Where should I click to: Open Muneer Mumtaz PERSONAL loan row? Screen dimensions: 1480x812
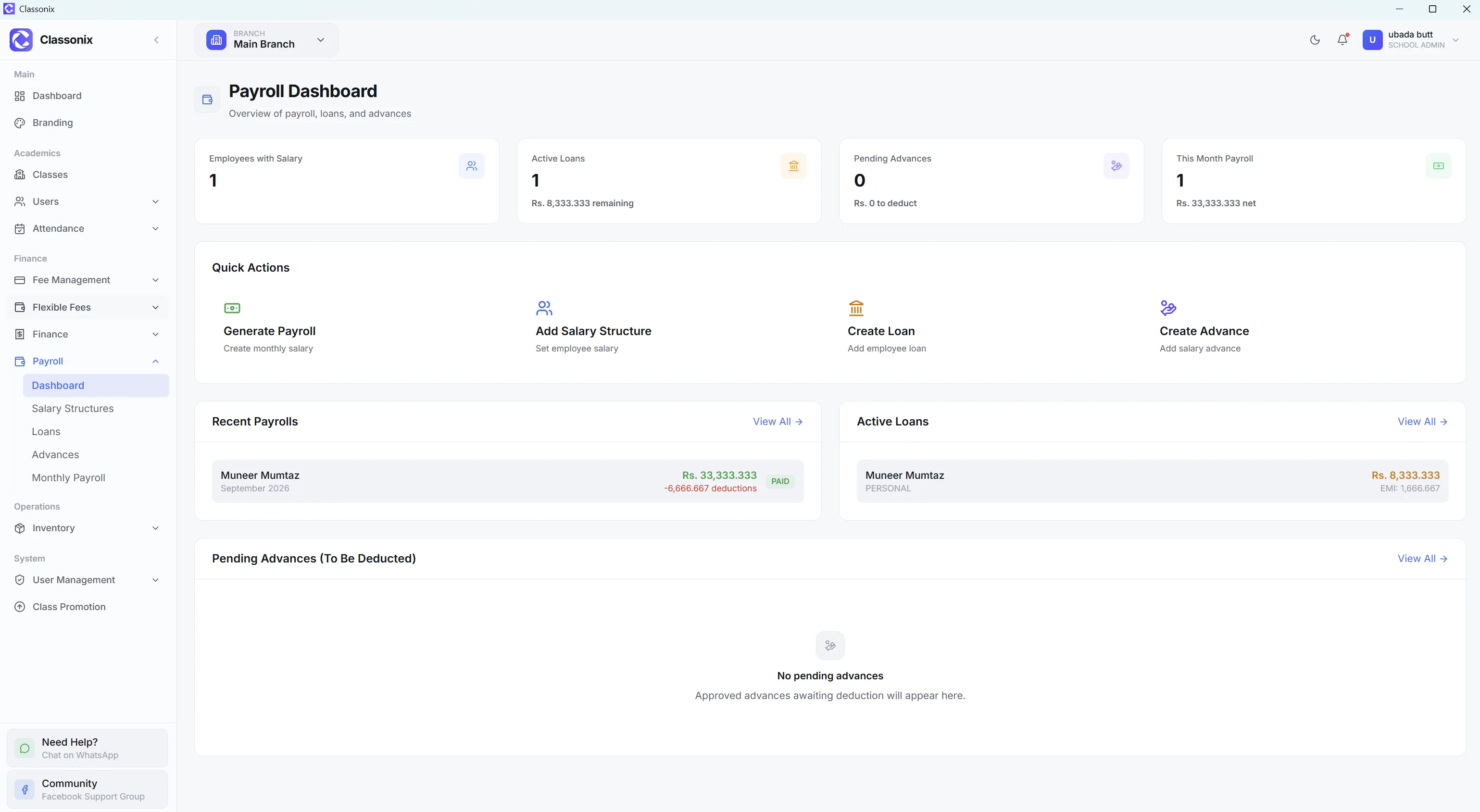(1152, 481)
